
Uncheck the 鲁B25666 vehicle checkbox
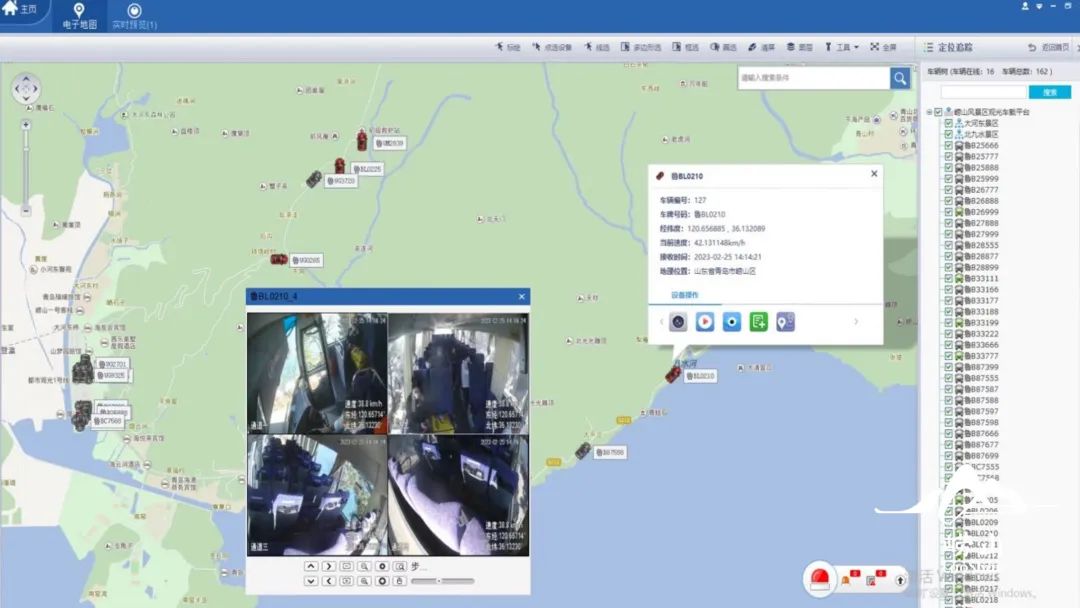pos(948,146)
